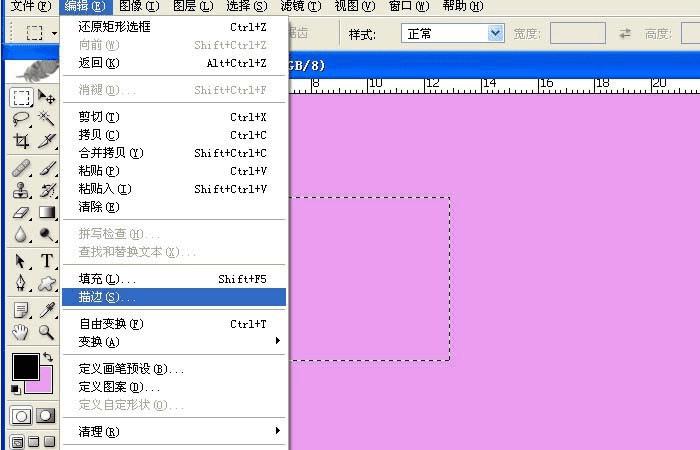The image size is (700, 450).
Task: Select the Crop tool
Action: tap(21, 141)
